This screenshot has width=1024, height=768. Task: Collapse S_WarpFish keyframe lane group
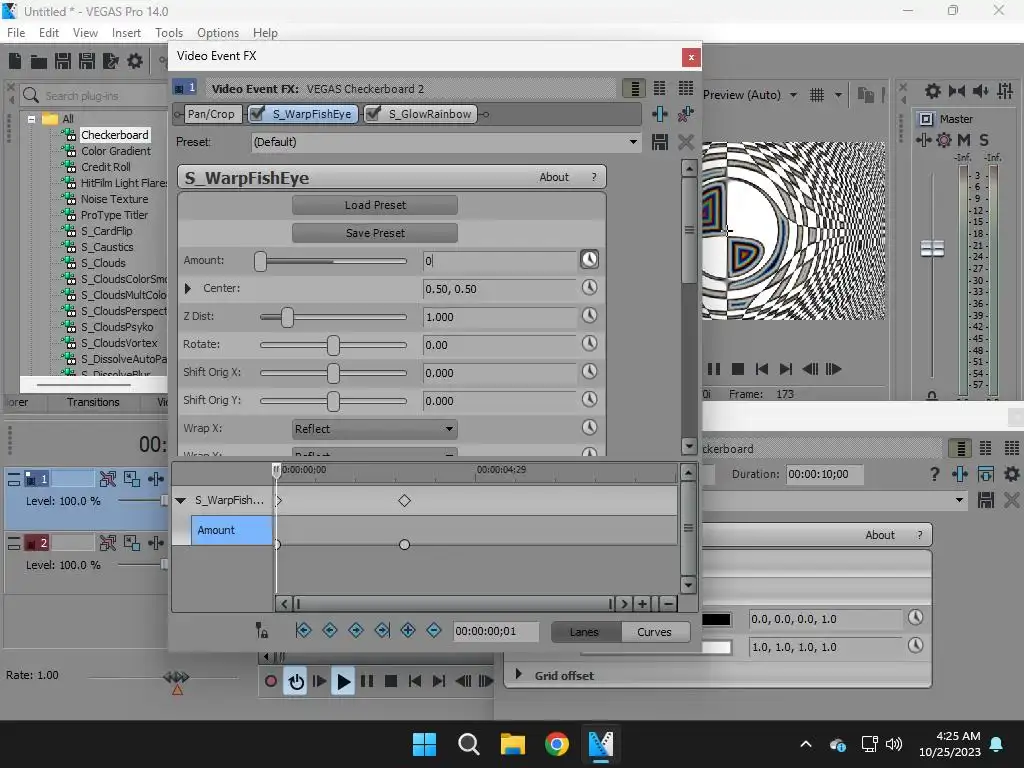click(181, 501)
